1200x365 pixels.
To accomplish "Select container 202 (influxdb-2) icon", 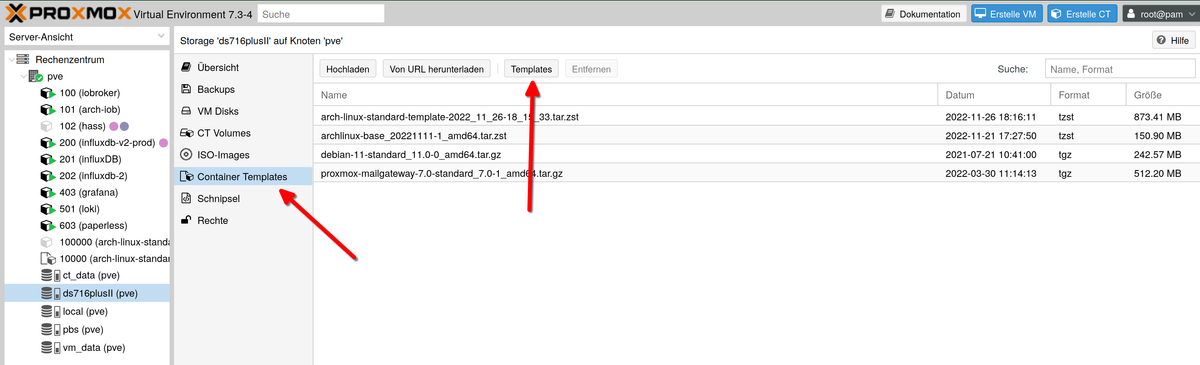I will (47, 176).
